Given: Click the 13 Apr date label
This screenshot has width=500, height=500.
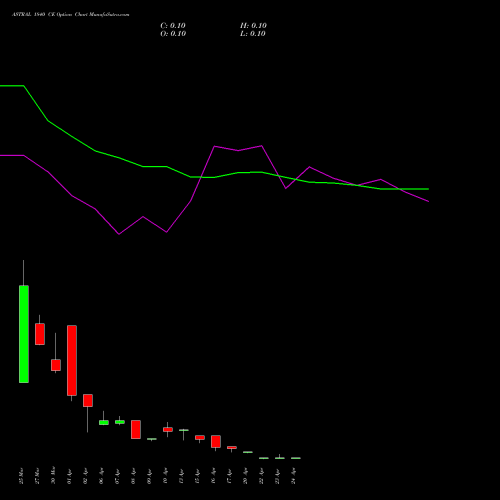Looking at the screenshot, I should pyautogui.click(x=182, y=476).
